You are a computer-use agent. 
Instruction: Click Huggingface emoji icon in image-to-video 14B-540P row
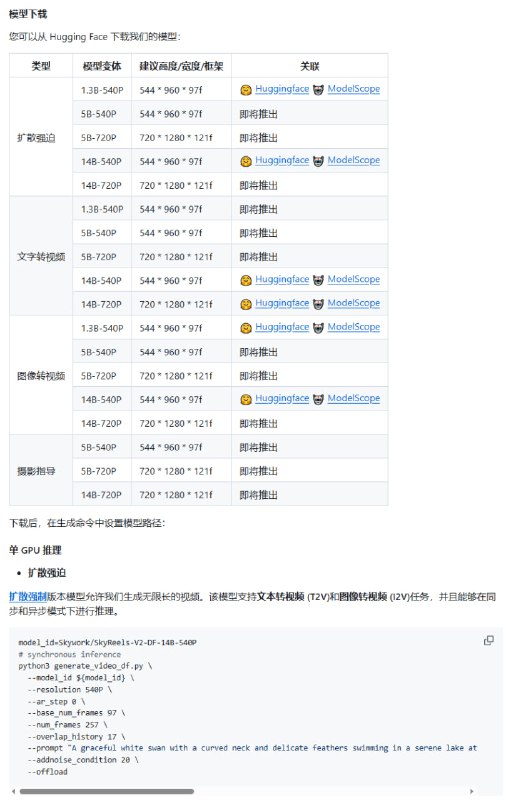pyautogui.click(x=246, y=399)
